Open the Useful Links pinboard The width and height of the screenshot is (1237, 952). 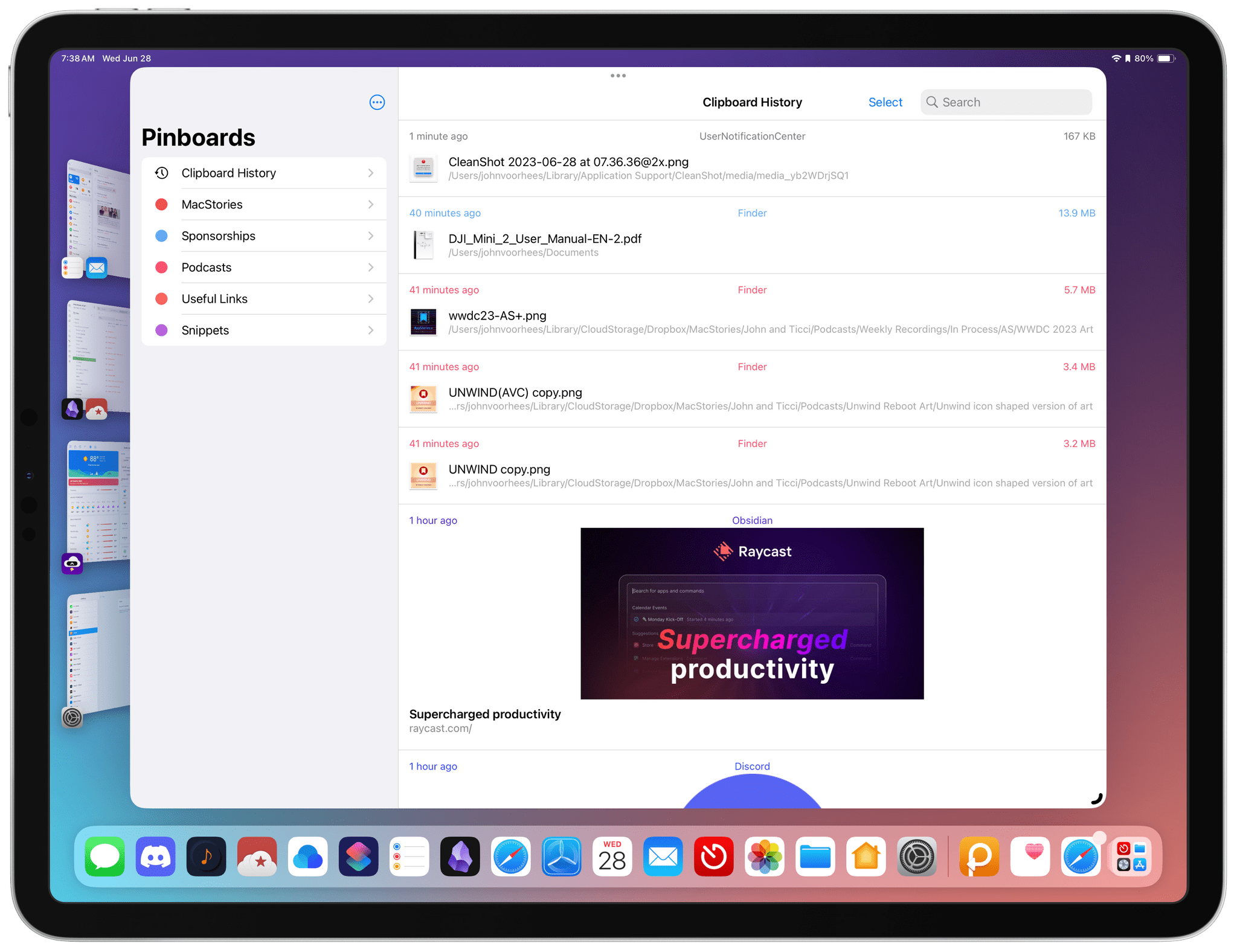pyautogui.click(x=264, y=298)
